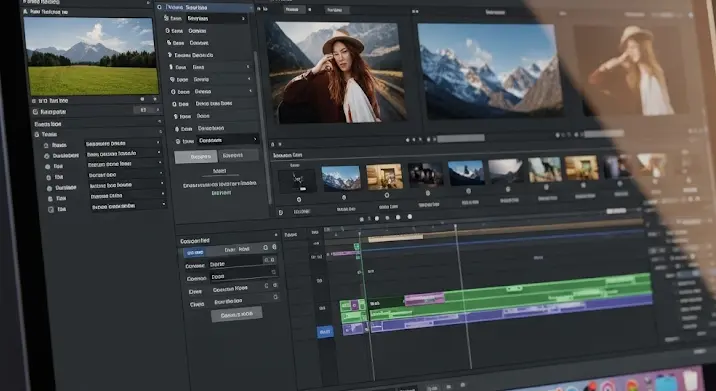Open the last dropdown in left properties list
The width and height of the screenshot is (716, 391).
click(x=128, y=205)
